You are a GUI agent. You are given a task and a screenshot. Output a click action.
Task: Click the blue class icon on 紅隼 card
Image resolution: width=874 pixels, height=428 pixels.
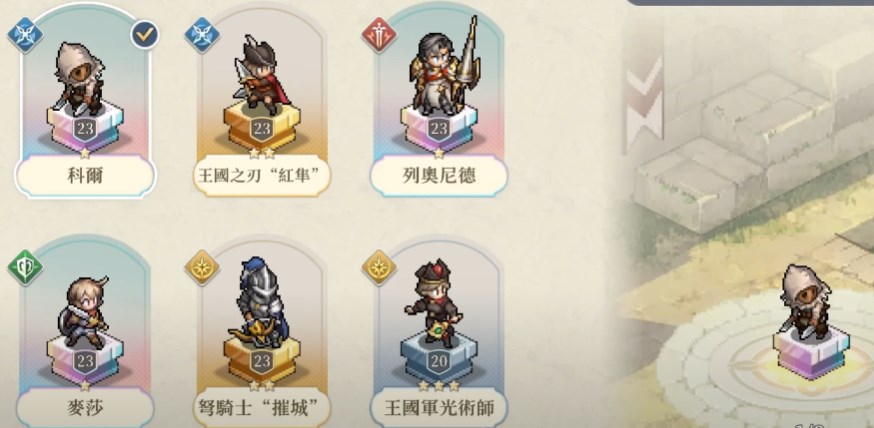[x=202, y=35]
